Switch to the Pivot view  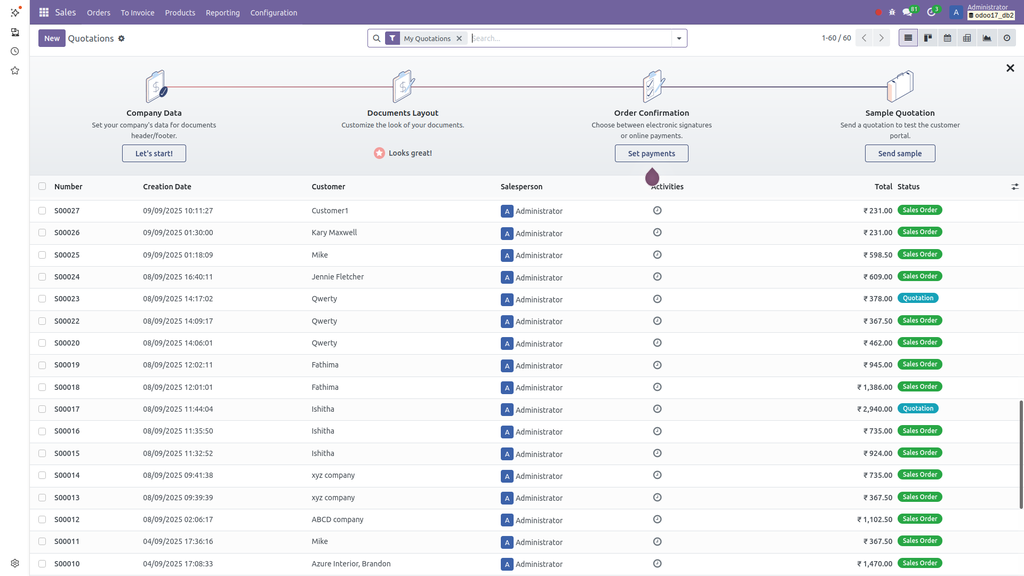[966, 38]
